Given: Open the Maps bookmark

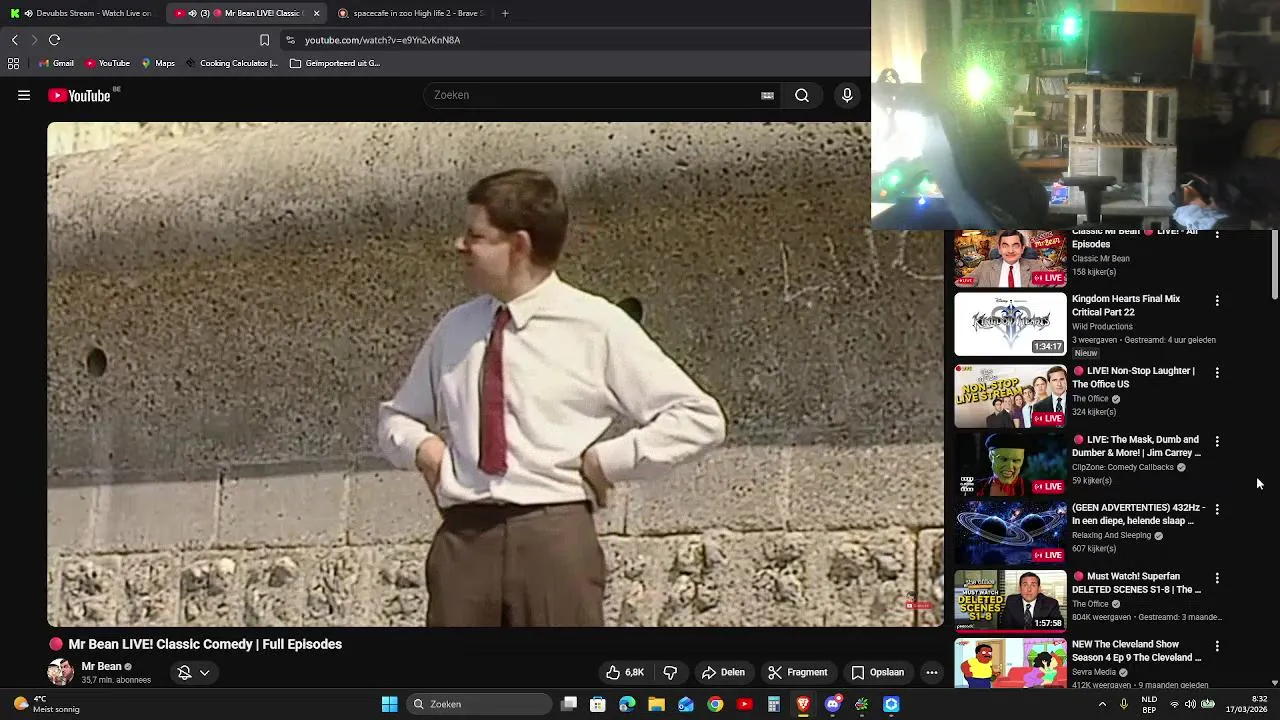Looking at the screenshot, I should tap(158, 63).
